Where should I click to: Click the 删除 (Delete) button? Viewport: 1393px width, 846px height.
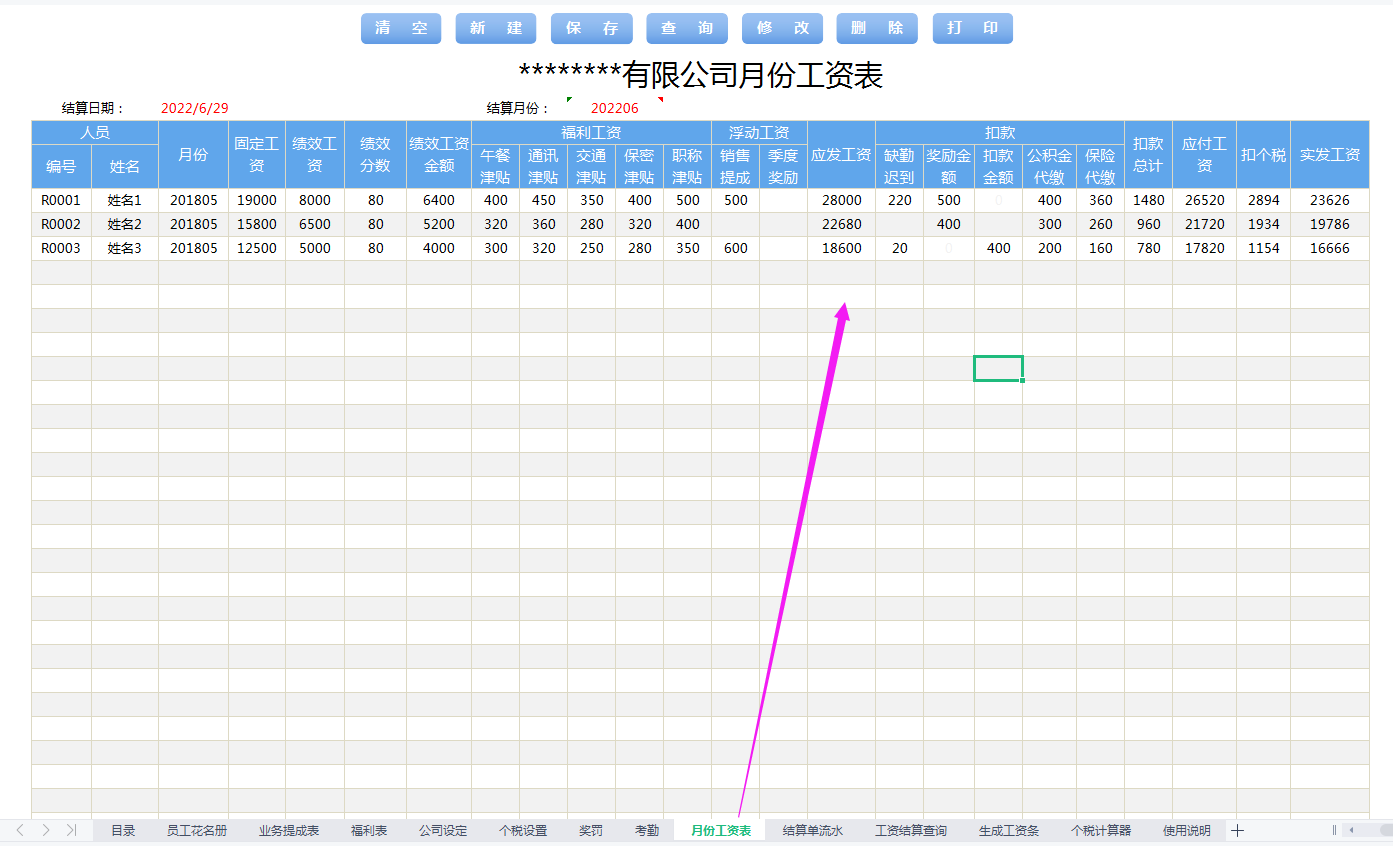pos(877,28)
